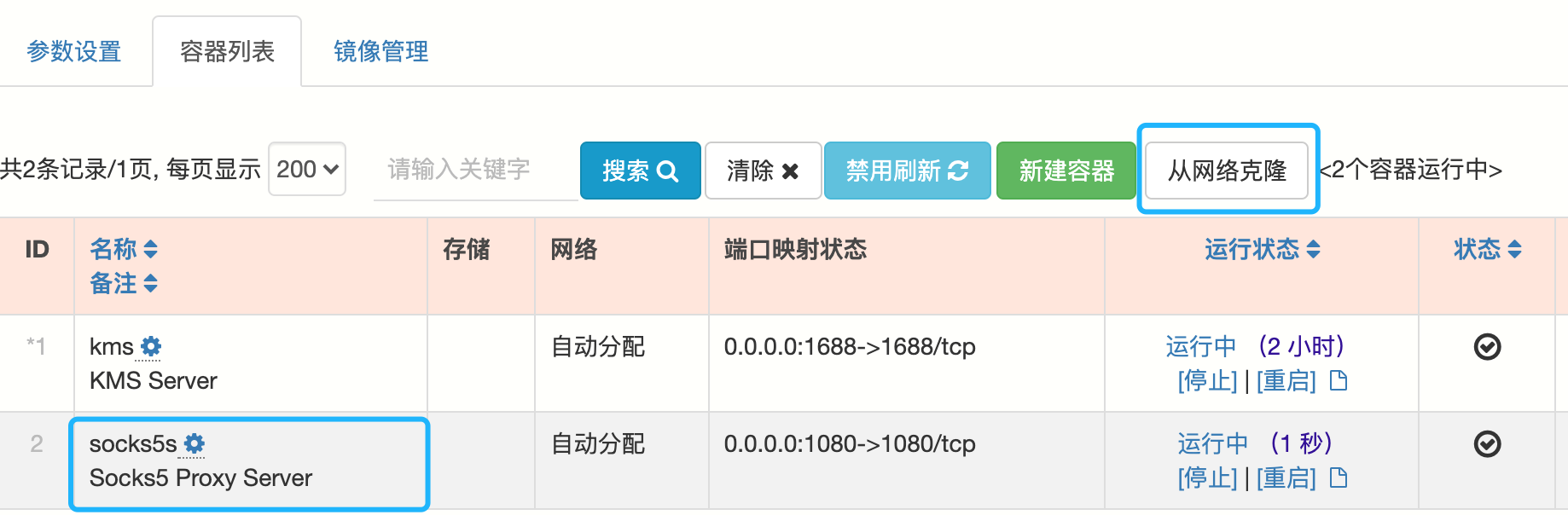Click the 从网络克隆 button
This screenshot has width=1568, height=515.
coord(1227,171)
